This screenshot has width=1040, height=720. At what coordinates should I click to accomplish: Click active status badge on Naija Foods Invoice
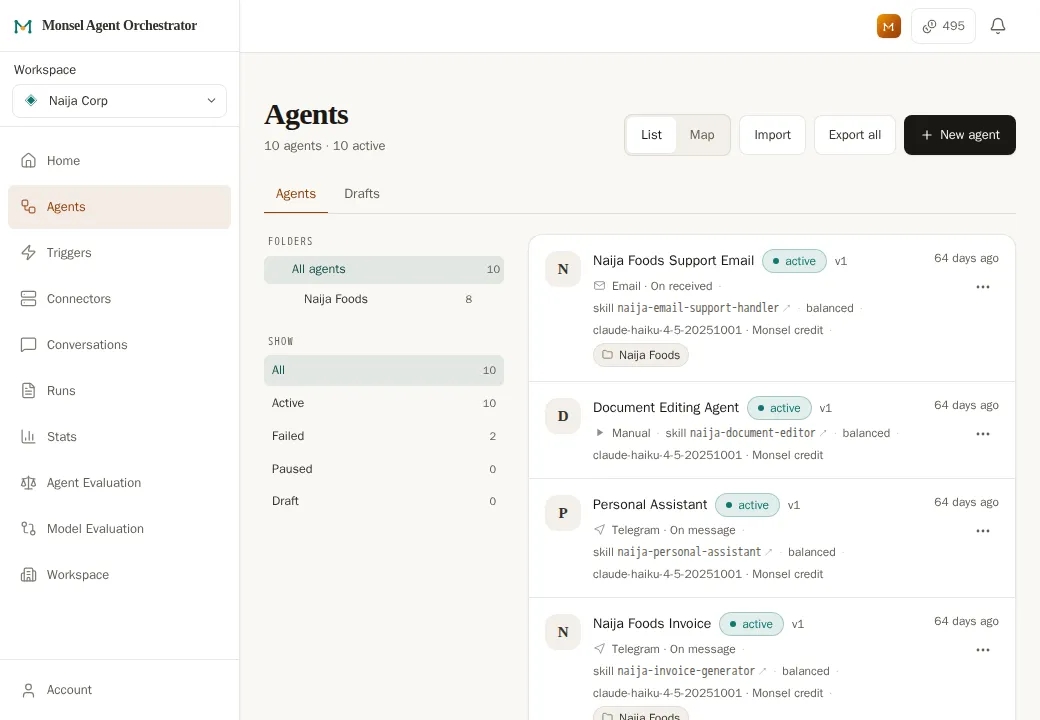(751, 625)
